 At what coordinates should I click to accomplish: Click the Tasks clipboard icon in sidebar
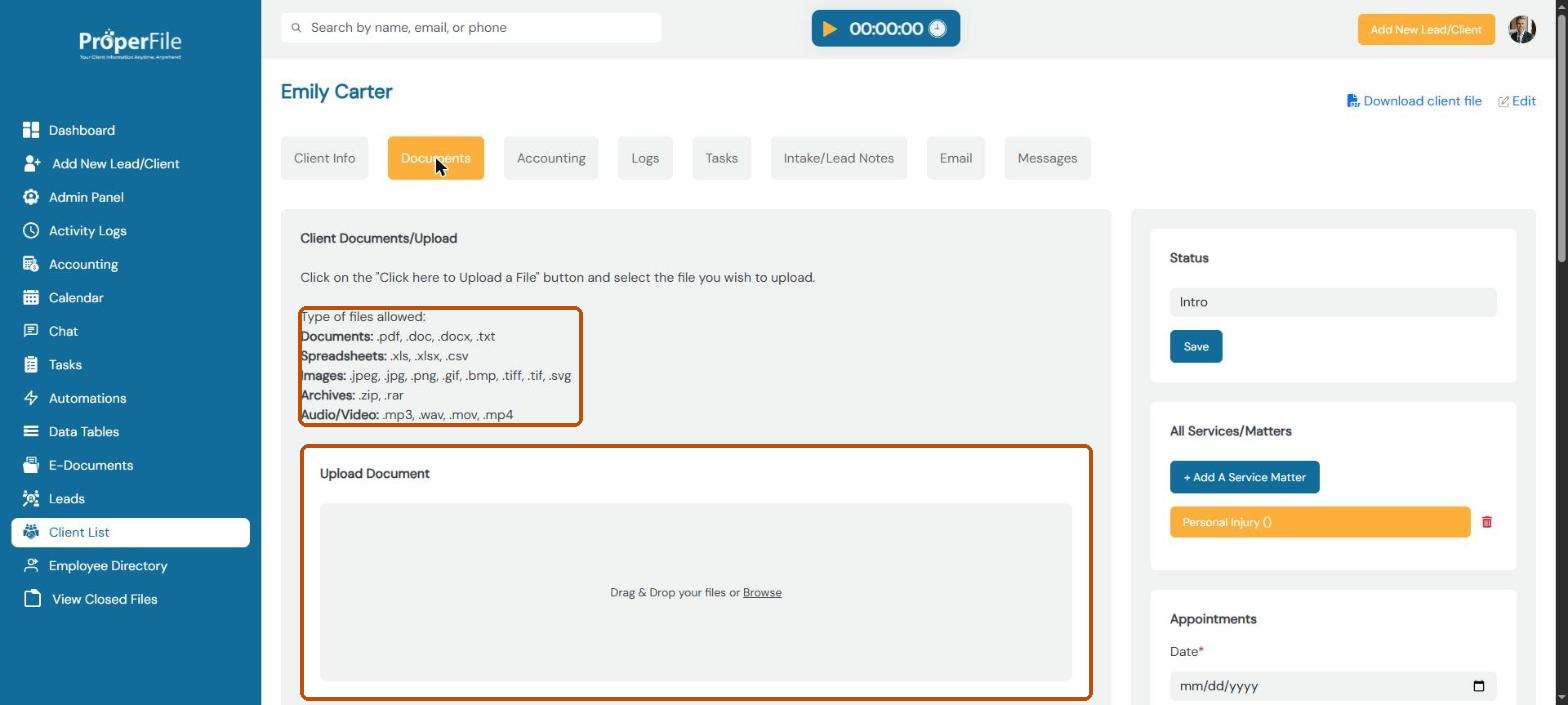point(31,364)
